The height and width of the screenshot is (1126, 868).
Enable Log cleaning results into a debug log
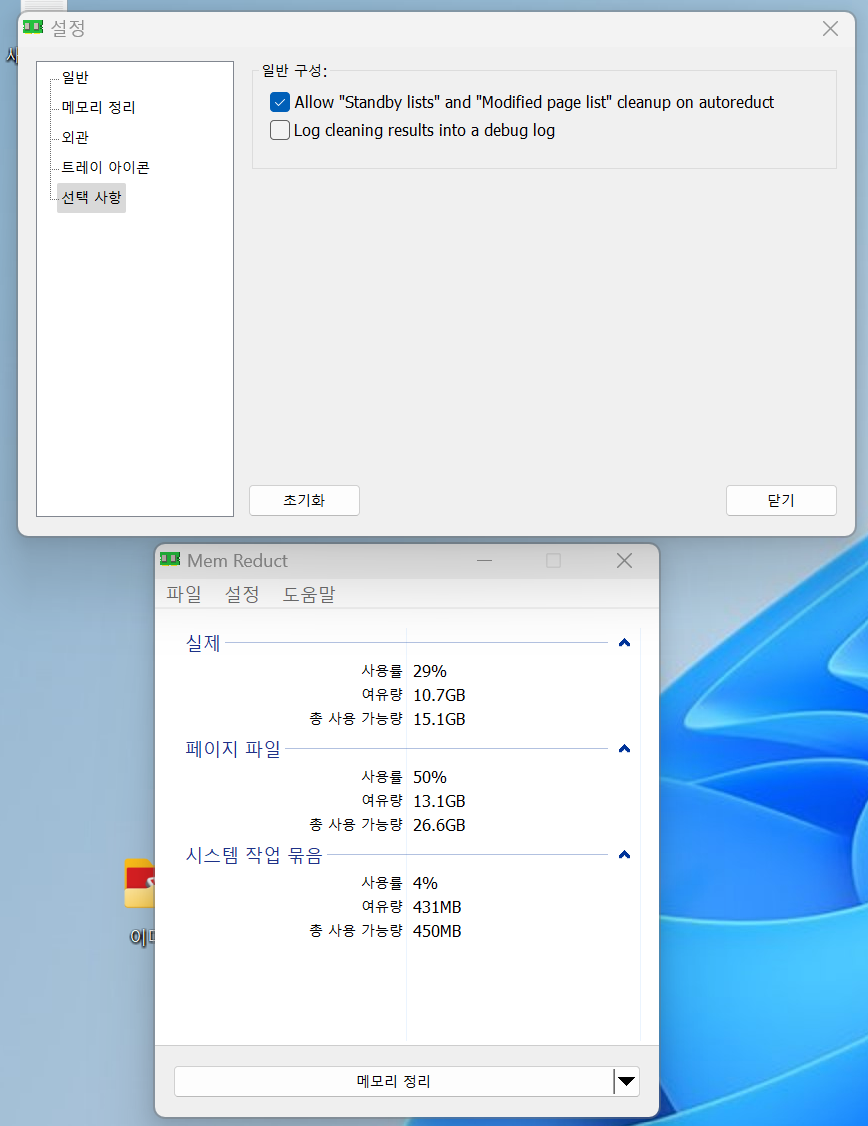click(280, 130)
